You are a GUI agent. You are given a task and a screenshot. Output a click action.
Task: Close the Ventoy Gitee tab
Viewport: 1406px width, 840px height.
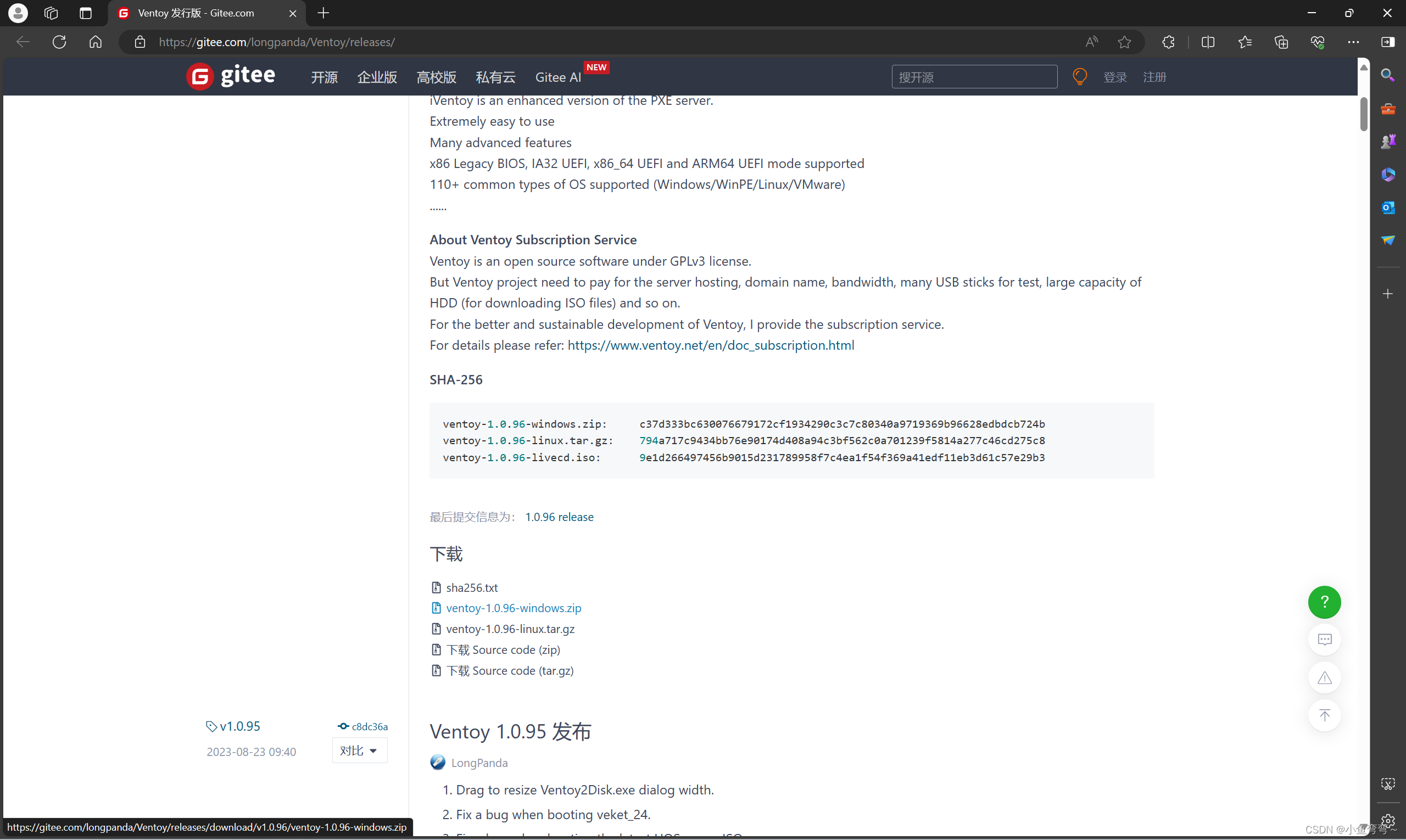[x=293, y=13]
